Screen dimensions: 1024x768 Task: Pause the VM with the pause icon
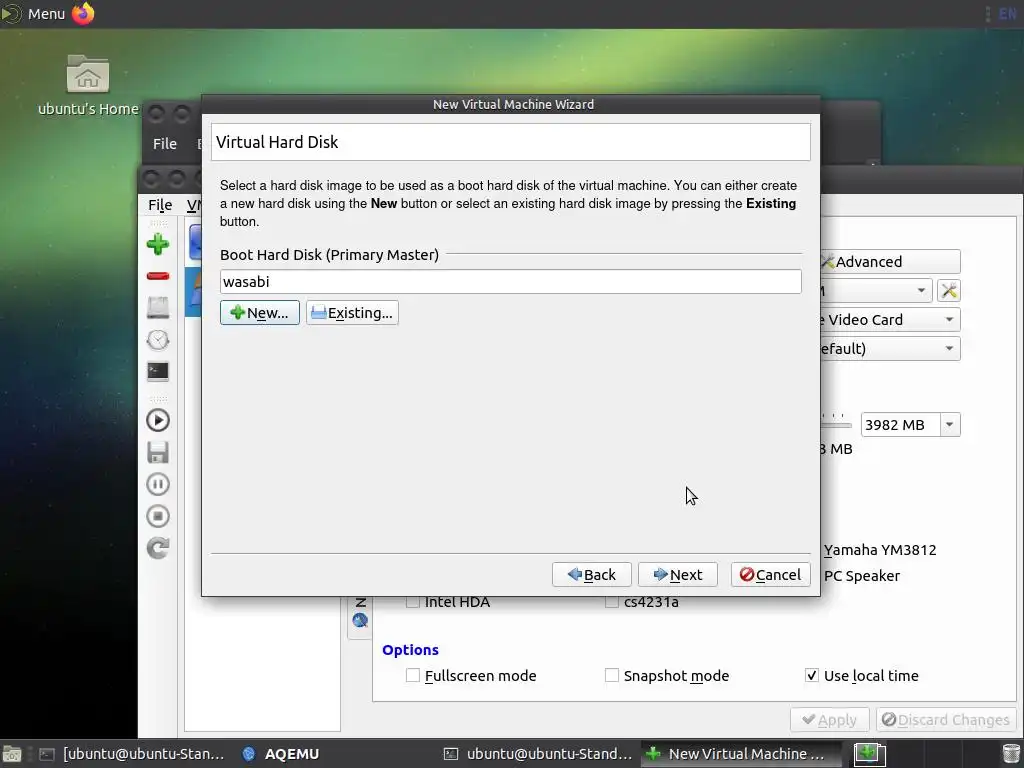(157, 484)
